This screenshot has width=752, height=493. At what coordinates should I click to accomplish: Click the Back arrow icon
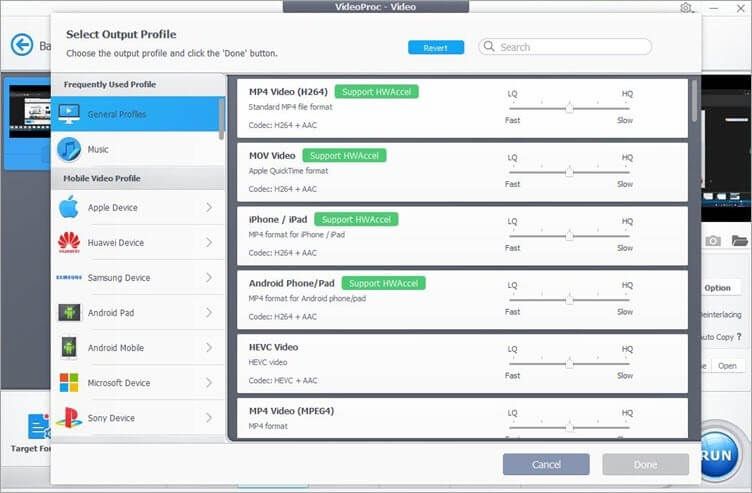[22, 45]
